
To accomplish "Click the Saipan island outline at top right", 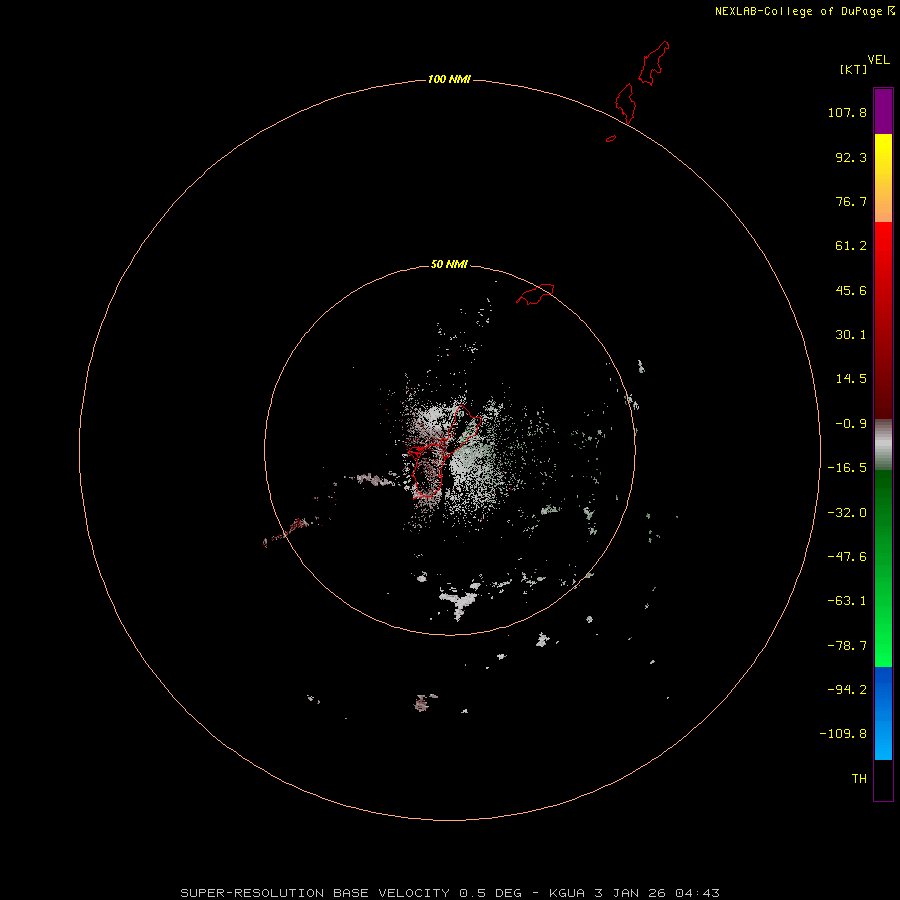I will 654,63.
